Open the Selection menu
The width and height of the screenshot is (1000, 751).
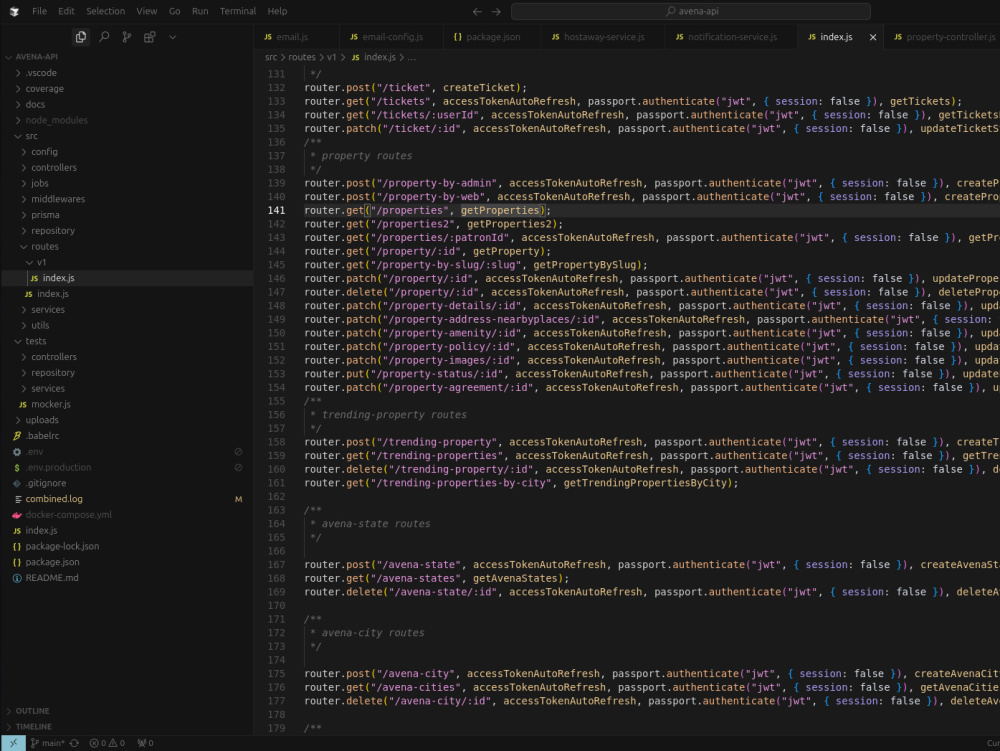pyautogui.click(x=106, y=11)
